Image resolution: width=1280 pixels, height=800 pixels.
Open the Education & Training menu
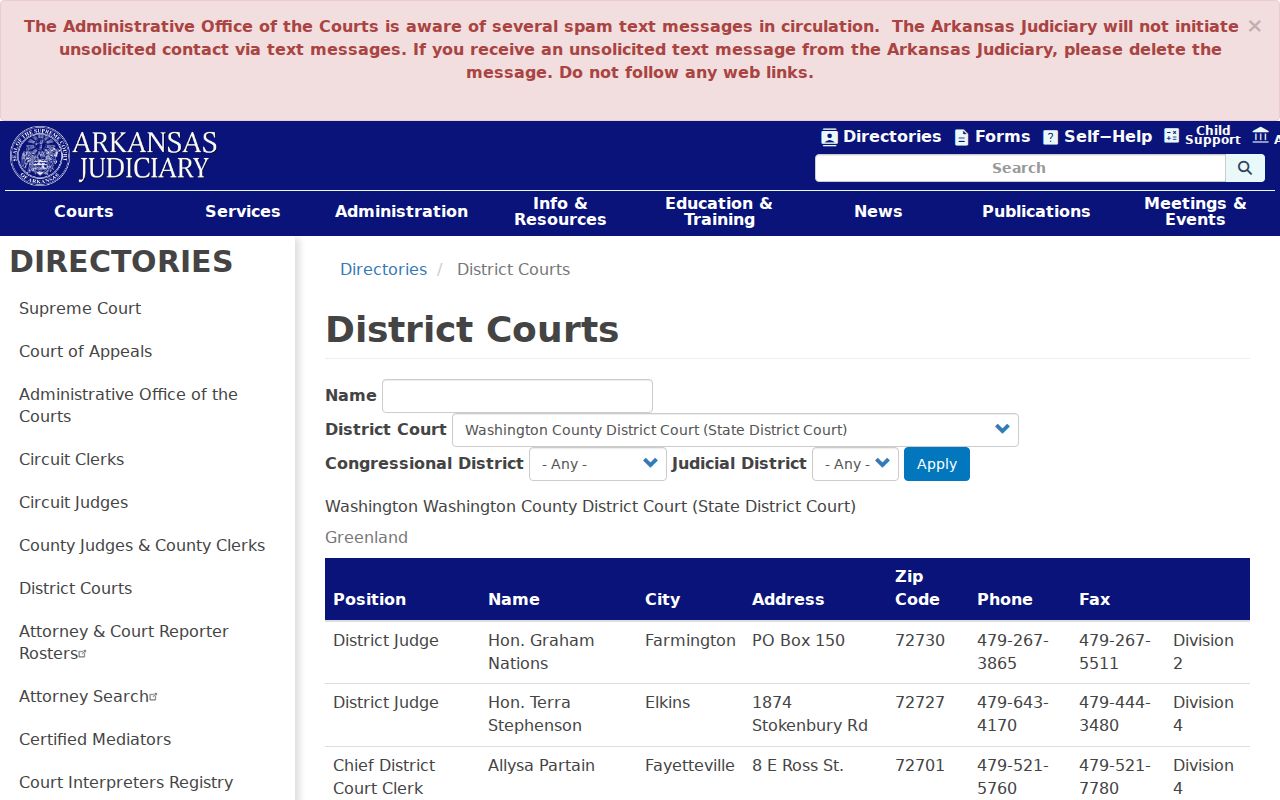pyautogui.click(x=719, y=211)
